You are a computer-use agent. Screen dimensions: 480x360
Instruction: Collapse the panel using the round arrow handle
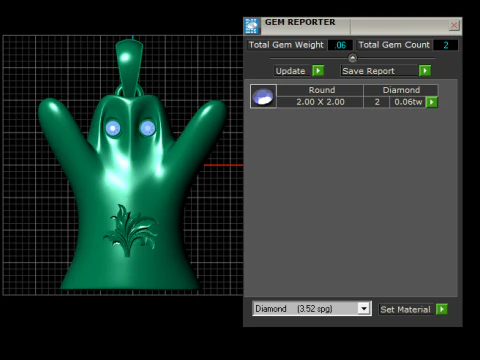click(352, 58)
